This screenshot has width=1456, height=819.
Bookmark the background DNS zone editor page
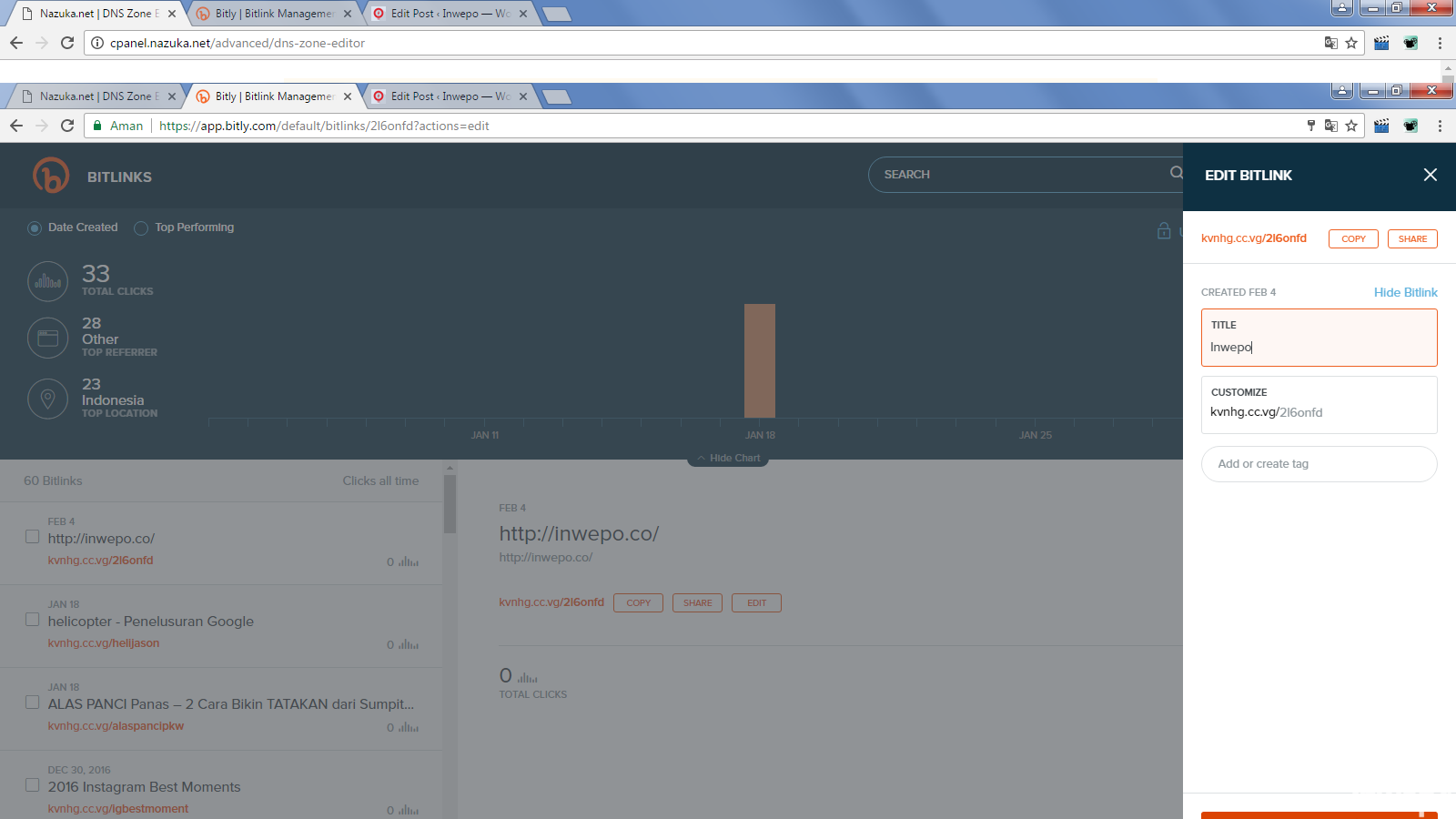click(1351, 43)
